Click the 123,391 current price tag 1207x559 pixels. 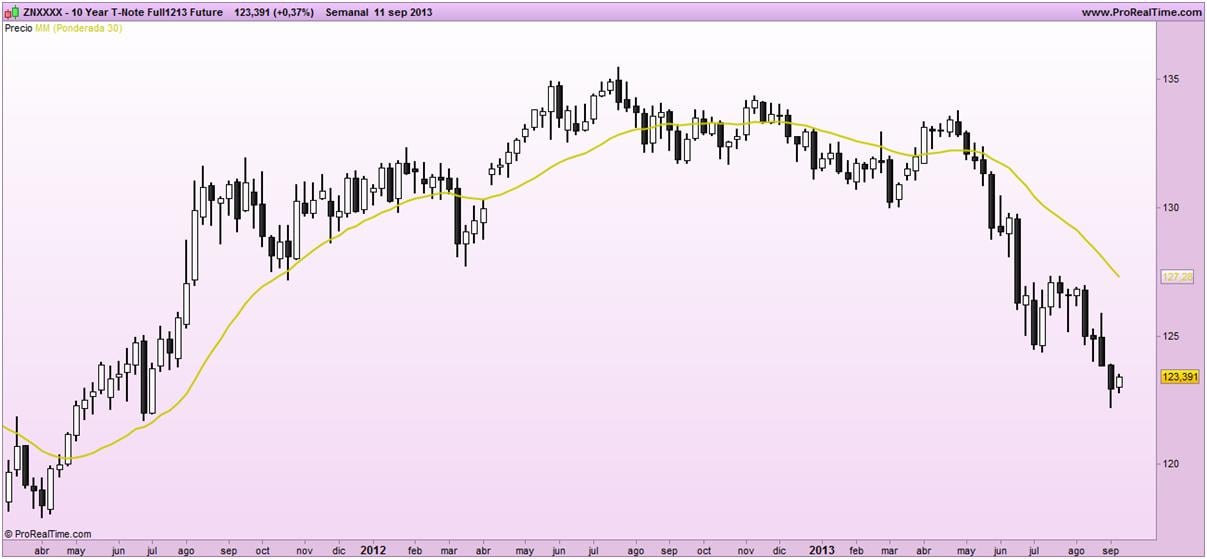(x=1179, y=376)
